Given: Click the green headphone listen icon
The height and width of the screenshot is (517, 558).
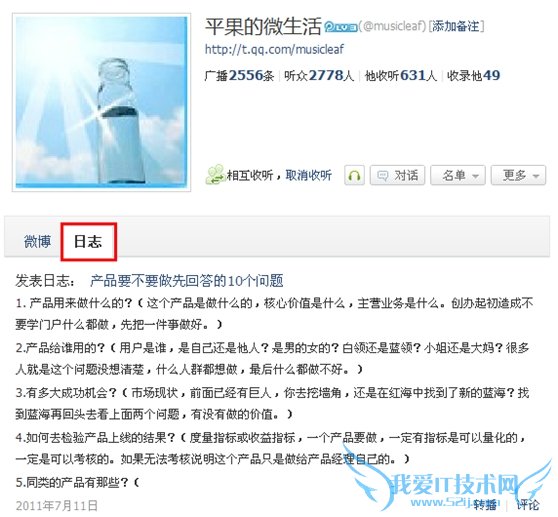Looking at the screenshot, I should [354, 175].
